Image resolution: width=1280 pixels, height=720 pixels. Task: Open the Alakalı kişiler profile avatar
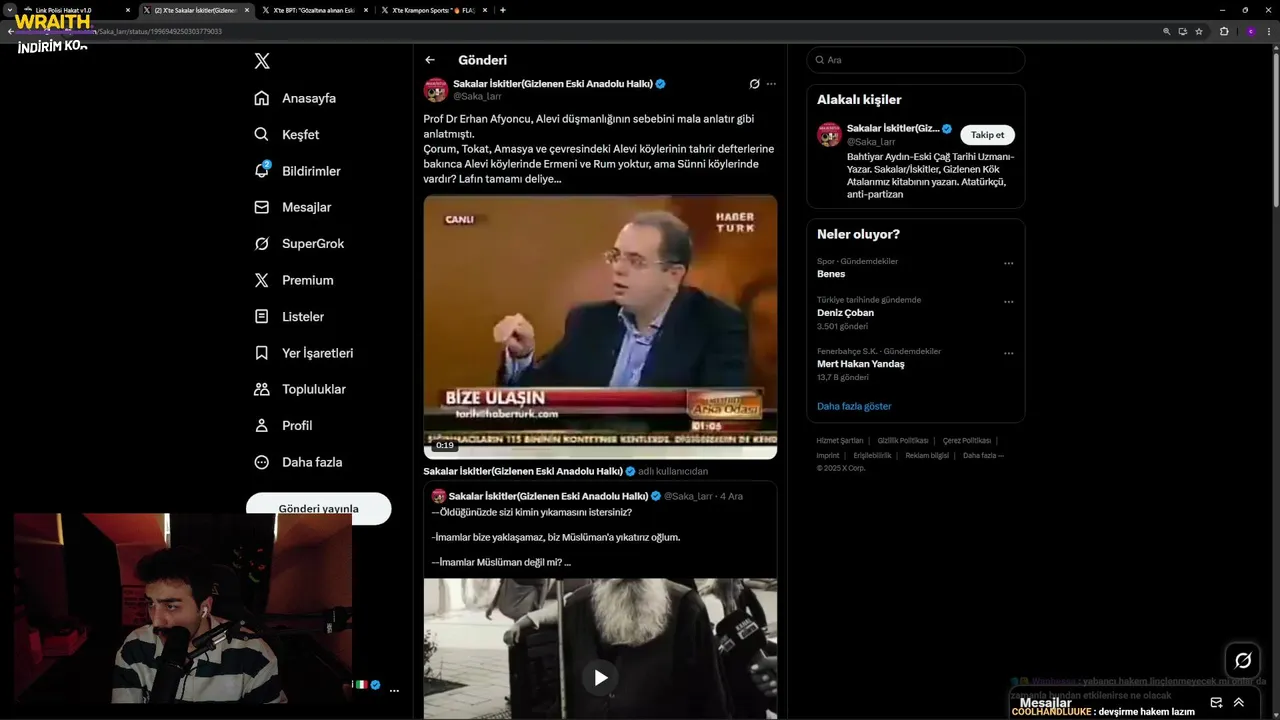point(829,135)
